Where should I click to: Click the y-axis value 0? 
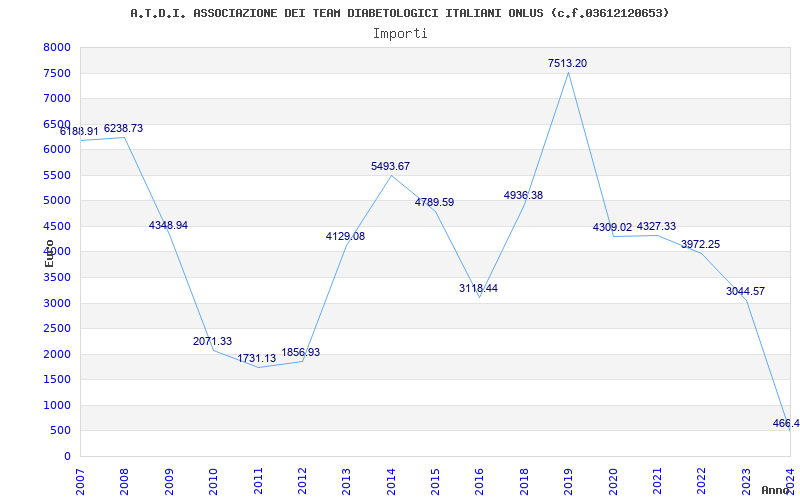click(x=67, y=456)
